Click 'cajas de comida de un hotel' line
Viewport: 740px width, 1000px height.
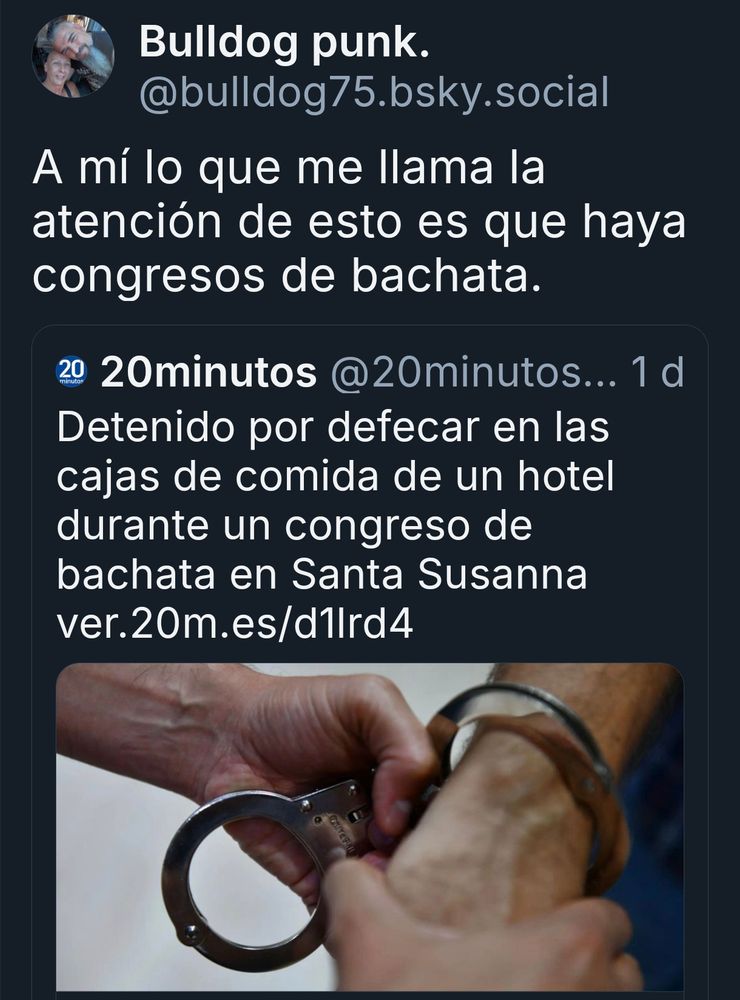(x=336, y=477)
